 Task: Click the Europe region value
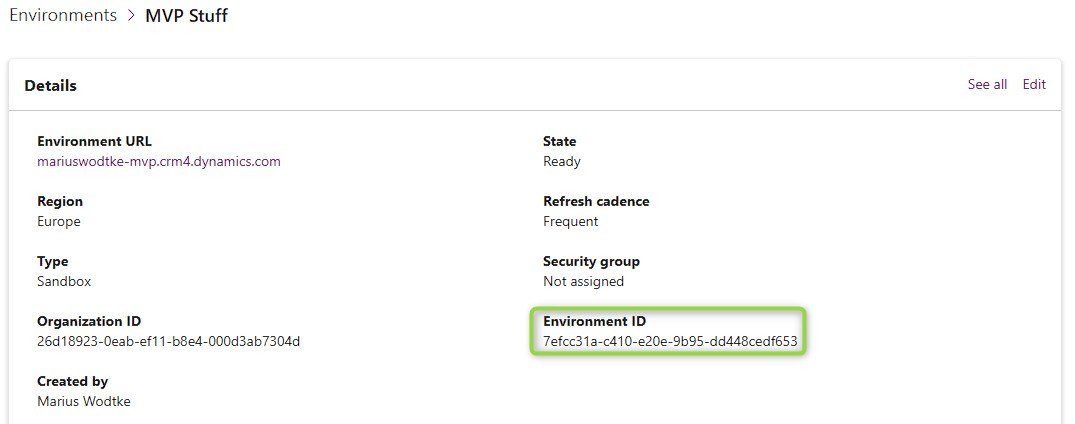tap(59, 221)
